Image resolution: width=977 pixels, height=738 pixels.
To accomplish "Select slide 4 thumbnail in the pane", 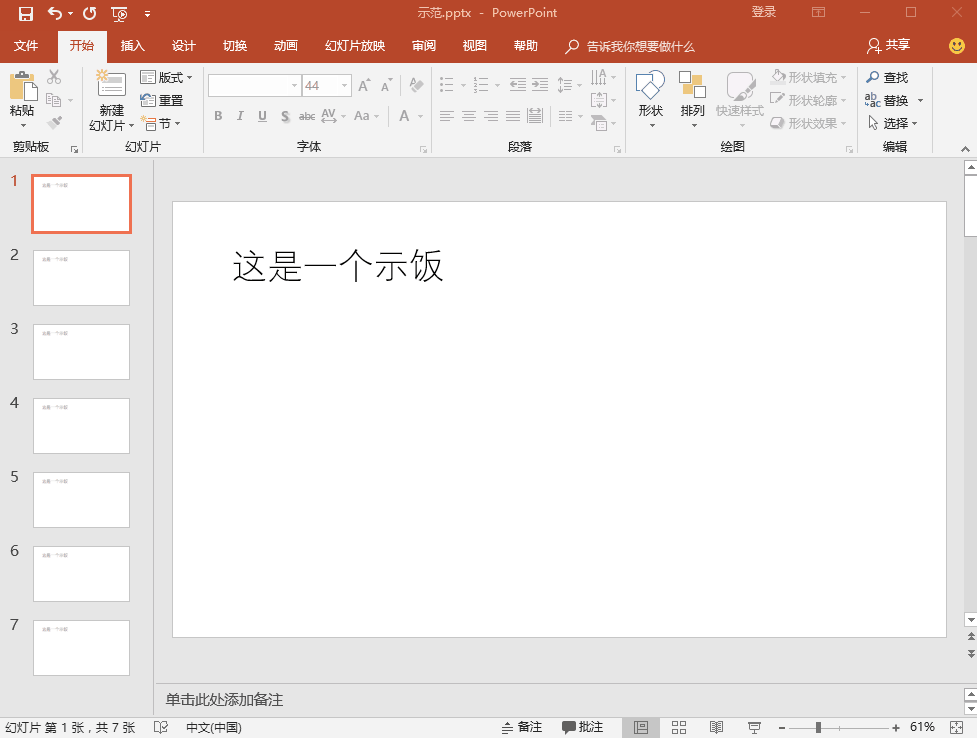I will pyautogui.click(x=81, y=426).
